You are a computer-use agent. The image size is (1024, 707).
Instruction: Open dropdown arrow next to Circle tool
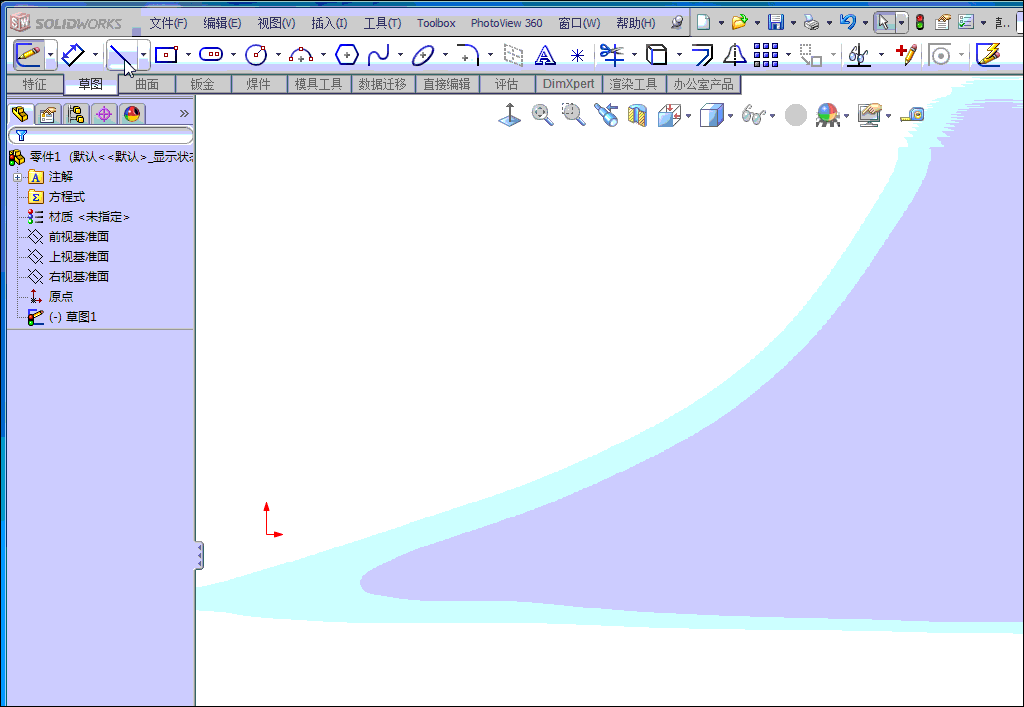tap(278, 55)
